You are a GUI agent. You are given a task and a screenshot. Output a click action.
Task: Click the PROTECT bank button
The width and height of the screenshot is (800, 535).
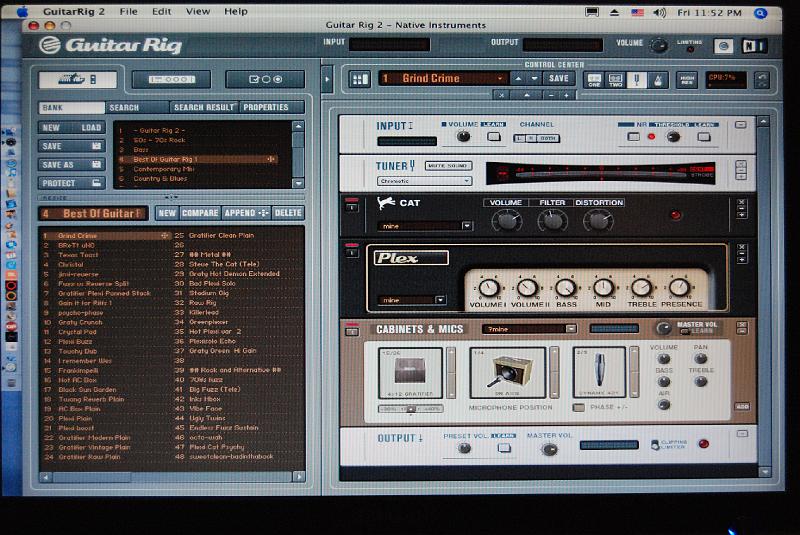tap(71, 183)
